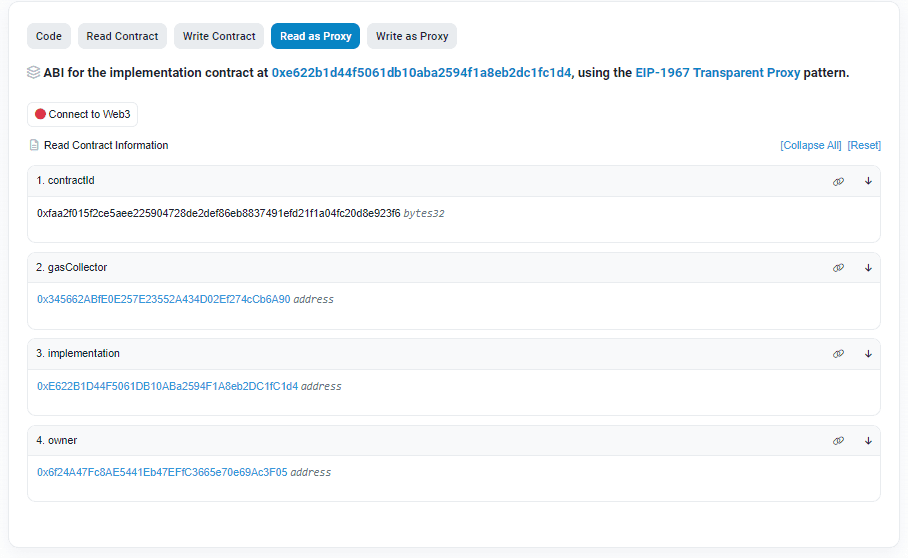Open the Write Contract tab
Image resolution: width=908 pixels, height=558 pixels.
coord(219,36)
